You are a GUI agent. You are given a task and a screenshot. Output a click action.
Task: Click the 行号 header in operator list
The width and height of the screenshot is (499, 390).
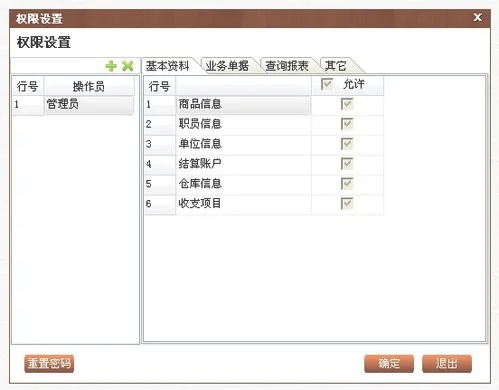(28, 86)
